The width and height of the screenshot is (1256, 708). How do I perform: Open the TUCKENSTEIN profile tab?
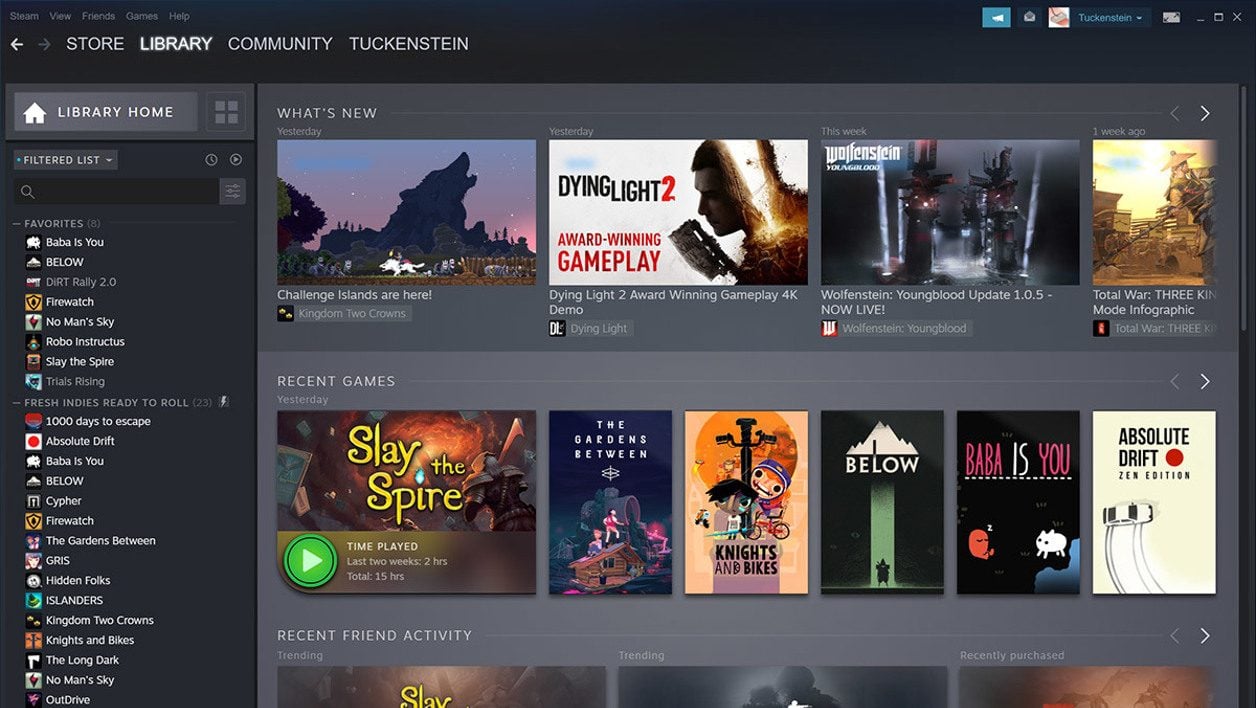tap(409, 44)
